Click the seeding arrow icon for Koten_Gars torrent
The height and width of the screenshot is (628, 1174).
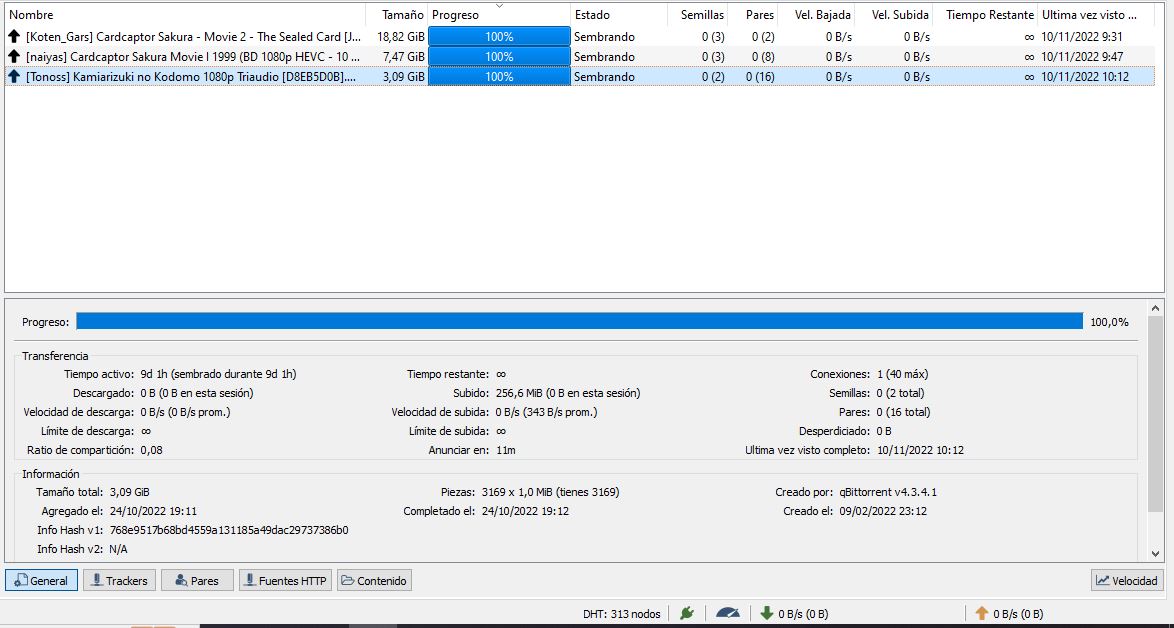(13, 36)
